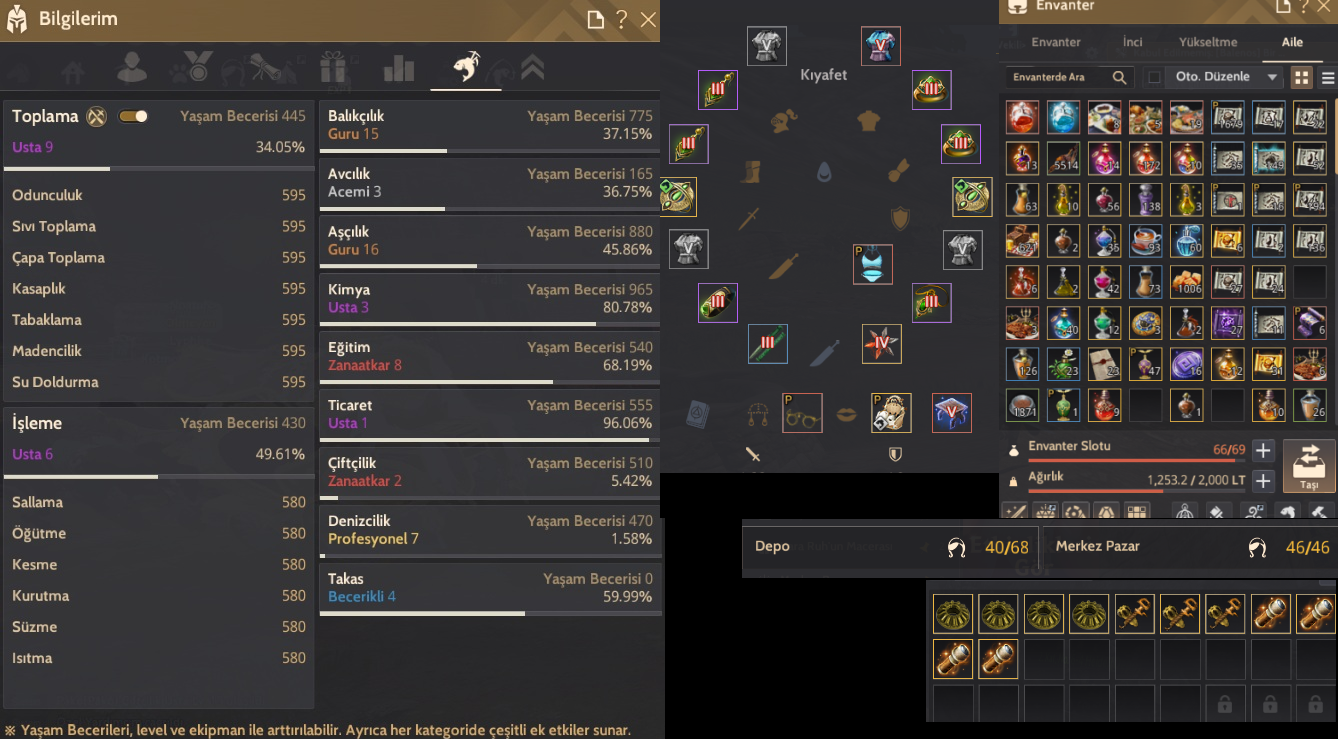Viewport: 1338px width, 739px height.
Task: Expand Ağırlık limit with plus button
Action: coord(1263,481)
